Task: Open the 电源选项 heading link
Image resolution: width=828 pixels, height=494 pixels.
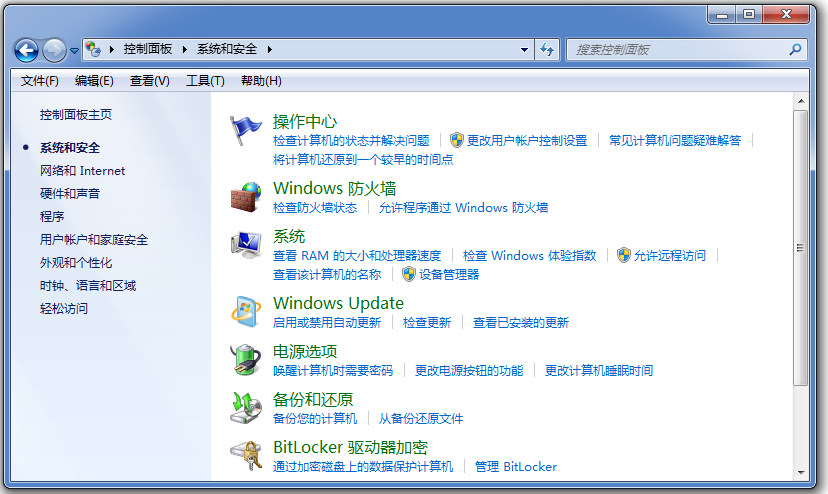Action: (305, 351)
